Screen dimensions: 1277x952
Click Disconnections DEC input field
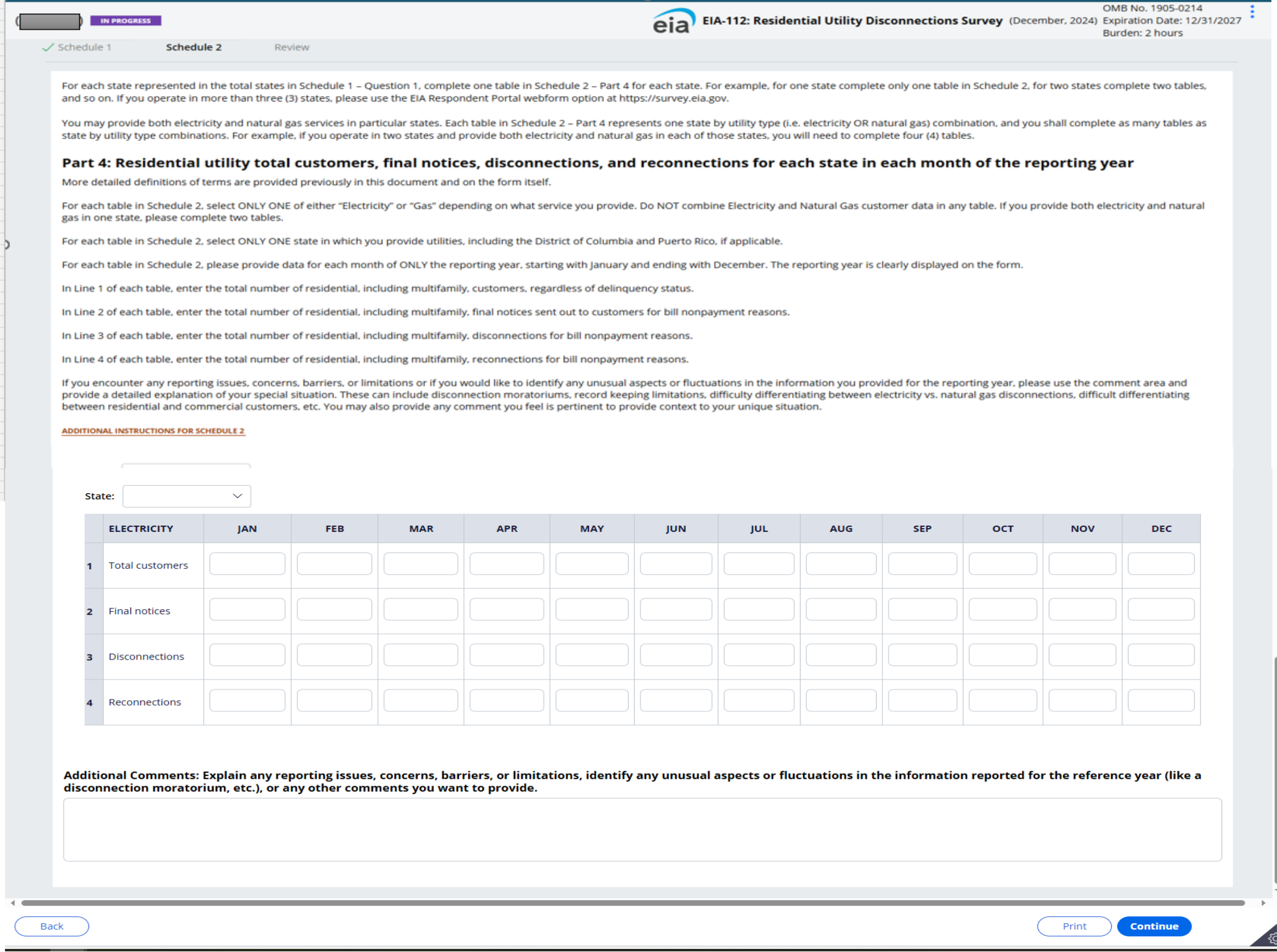(x=1160, y=655)
